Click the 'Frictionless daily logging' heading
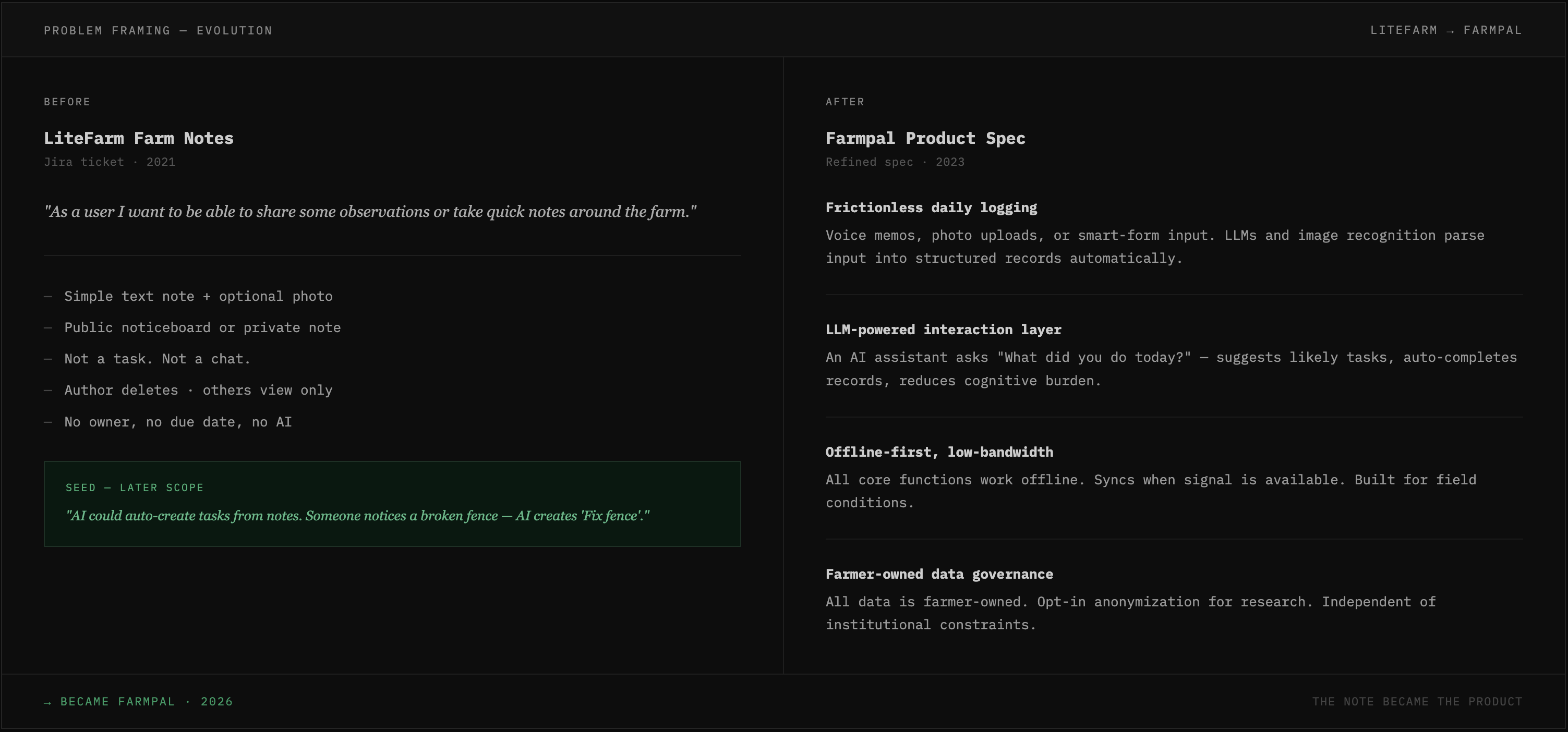Image resolution: width=1568 pixels, height=732 pixels. coord(931,208)
